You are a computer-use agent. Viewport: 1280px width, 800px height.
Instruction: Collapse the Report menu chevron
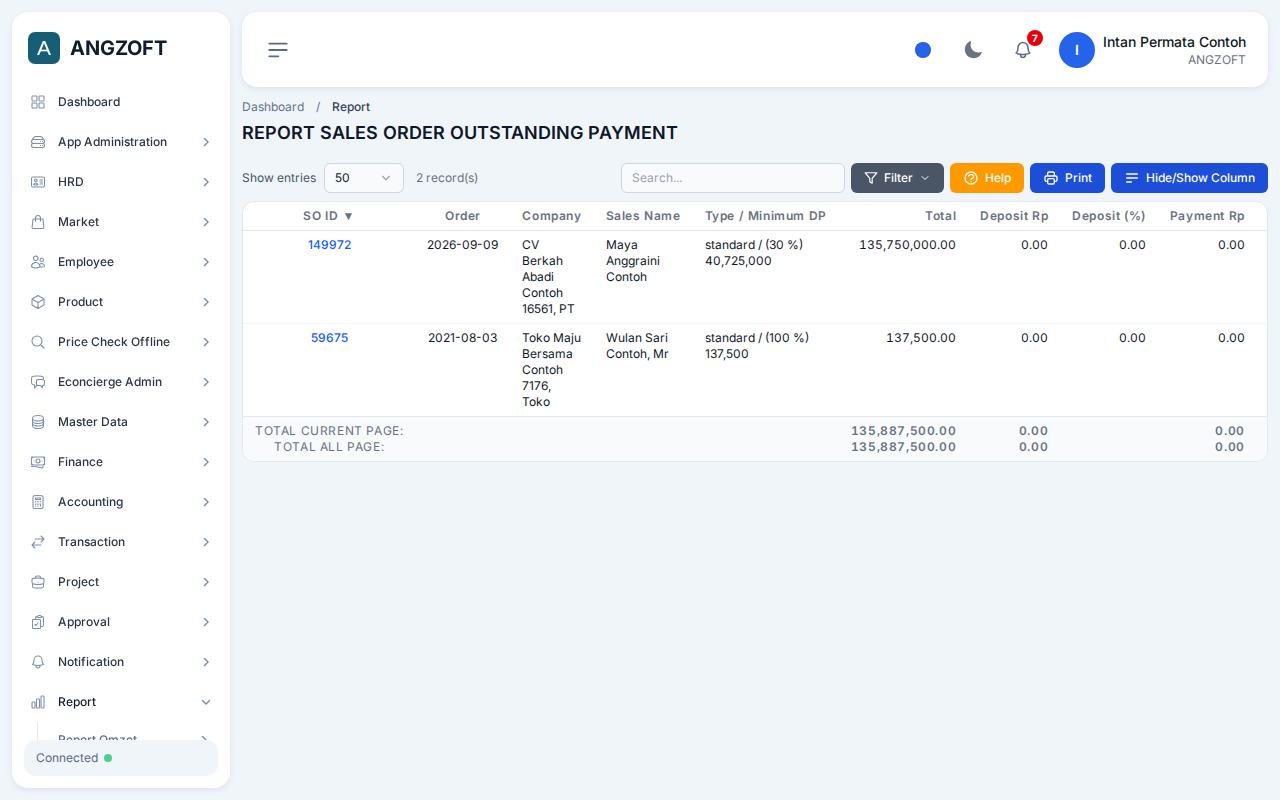pos(206,702)
